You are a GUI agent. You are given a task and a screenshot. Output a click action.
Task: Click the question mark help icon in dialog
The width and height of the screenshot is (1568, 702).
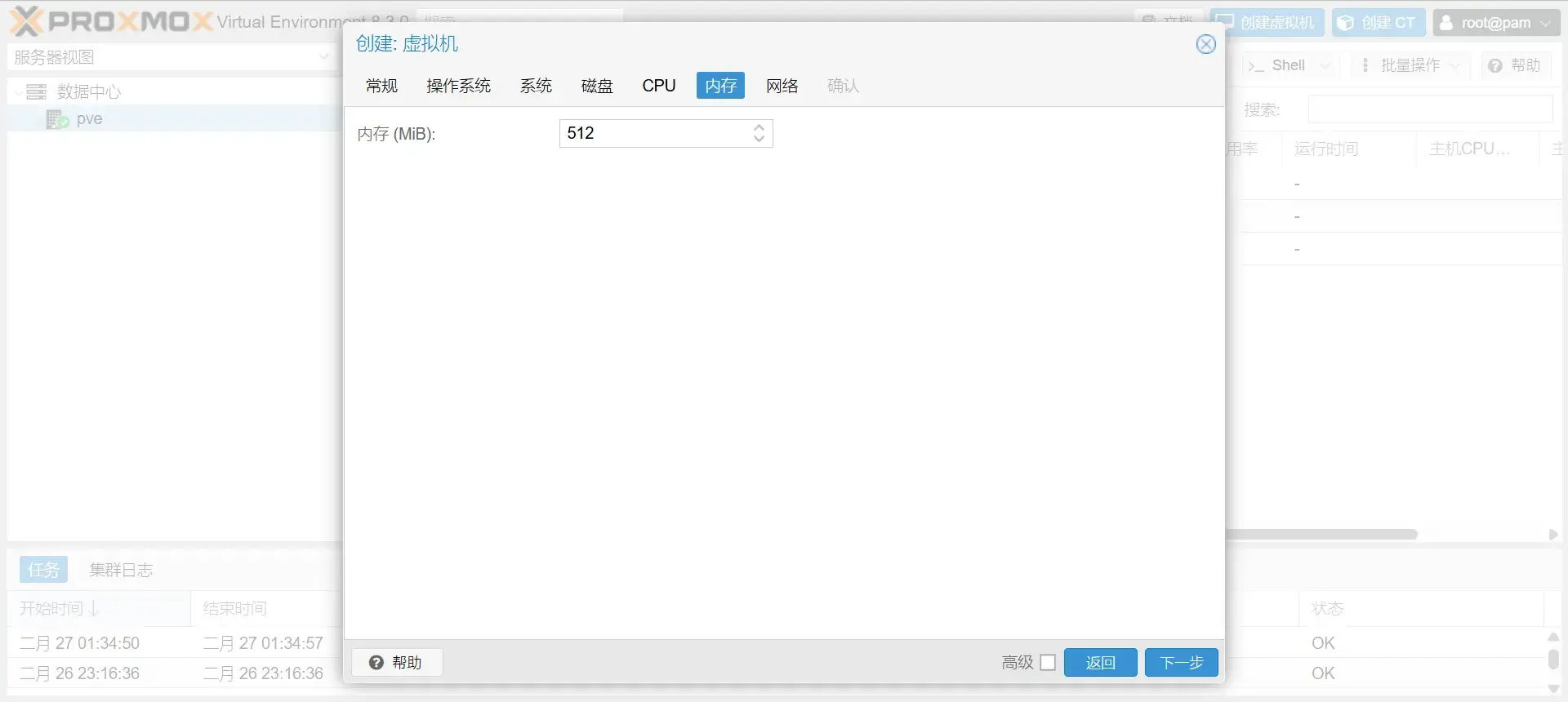pos(376,662)
